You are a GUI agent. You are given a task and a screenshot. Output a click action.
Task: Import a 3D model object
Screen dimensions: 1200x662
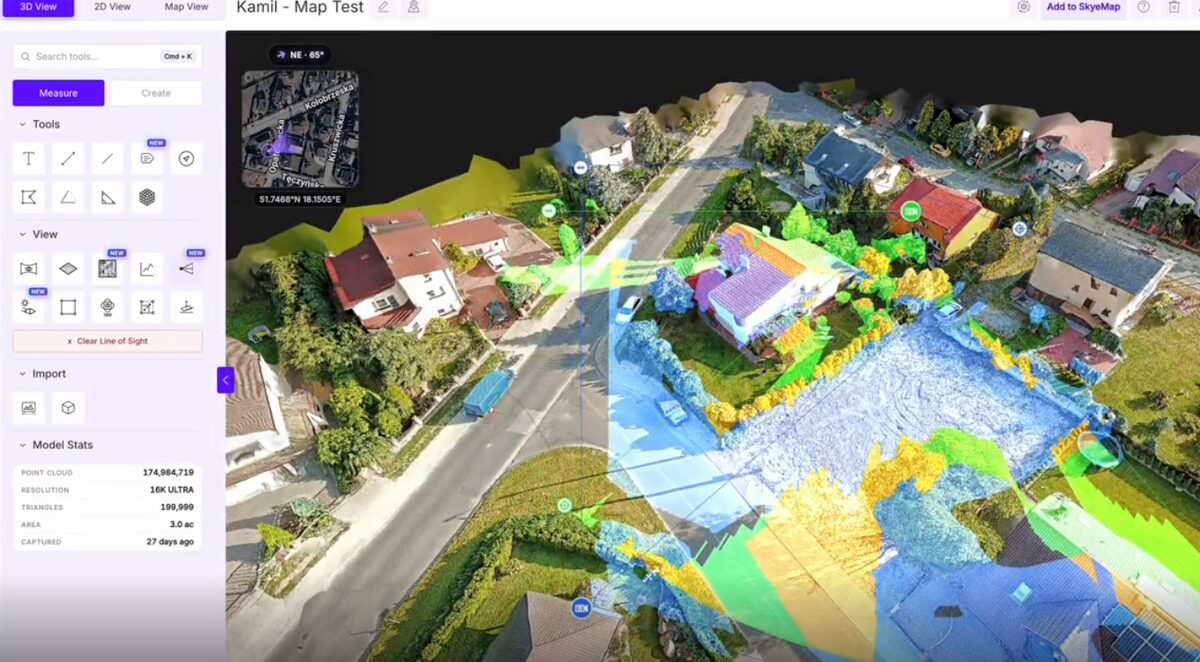click(x=68, y=407)
